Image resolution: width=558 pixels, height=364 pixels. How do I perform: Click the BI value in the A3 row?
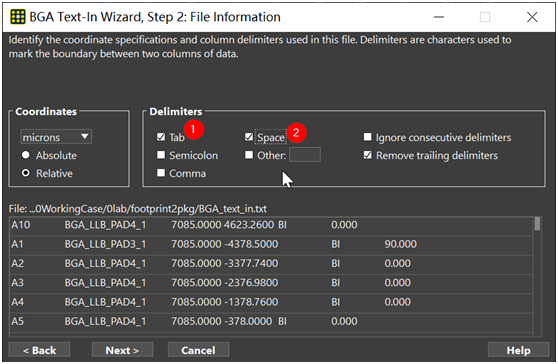(x=336, y=283)
